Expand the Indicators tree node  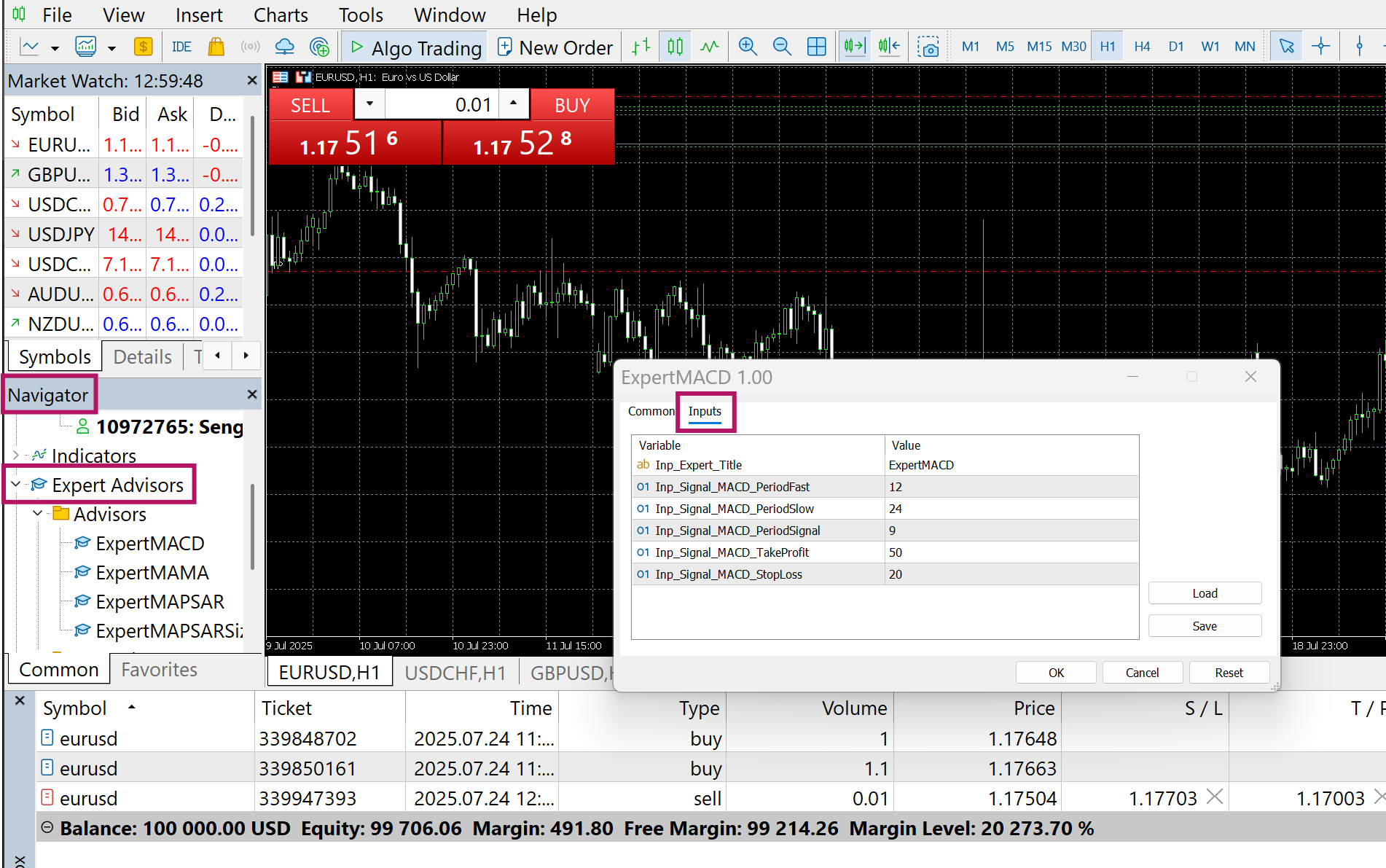coord(16,455)
